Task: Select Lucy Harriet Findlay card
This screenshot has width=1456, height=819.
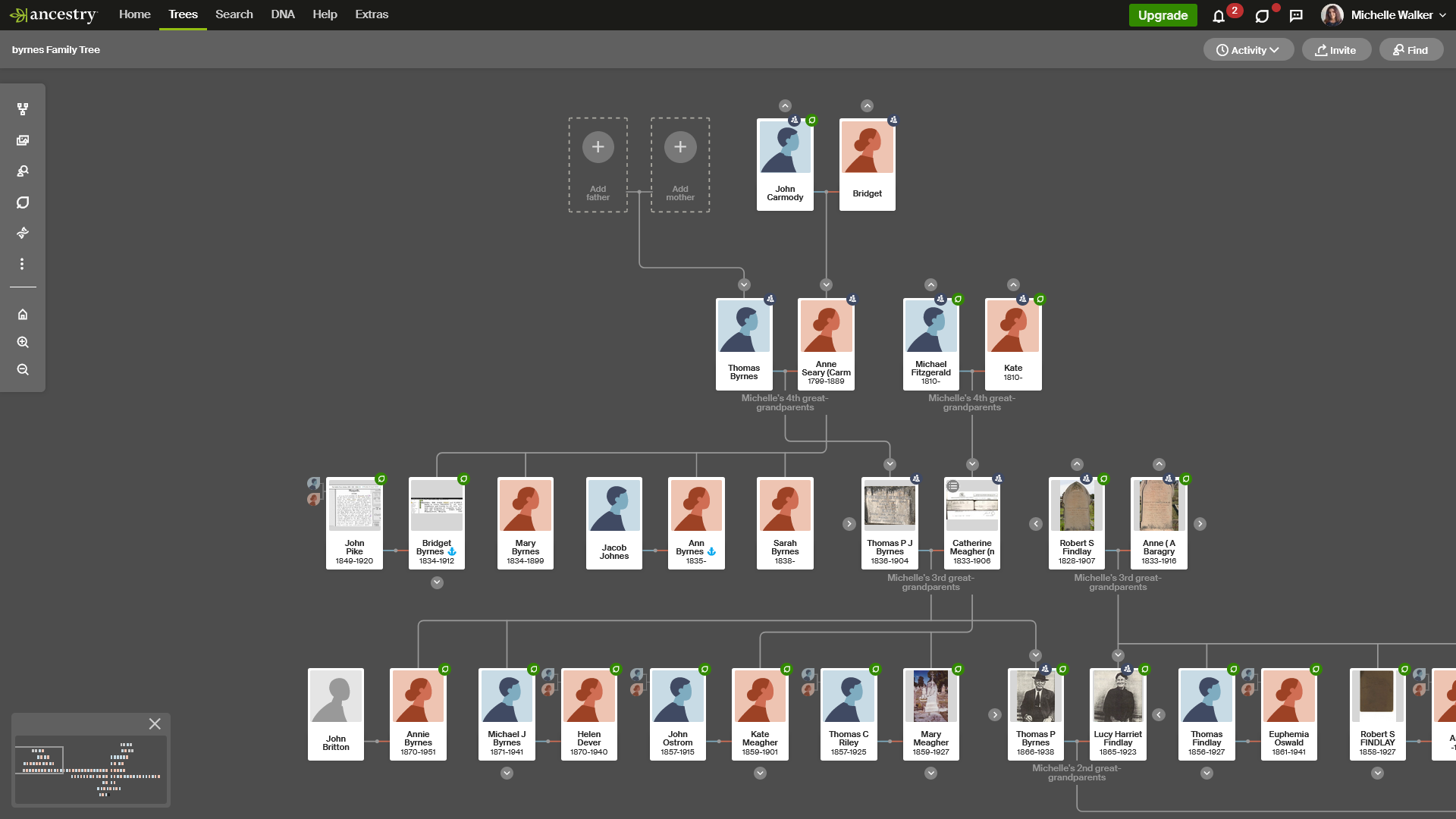Action: pos(1118,714)
